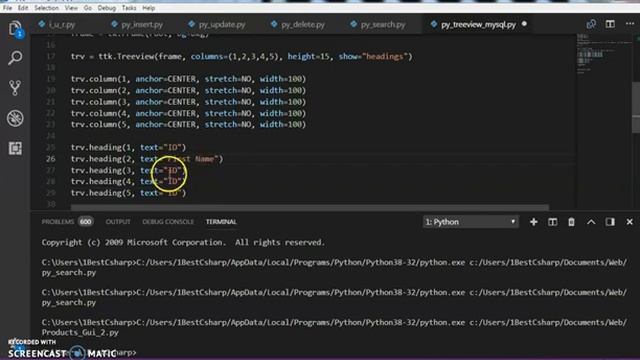
Task: Open the Tasks menu
Action: [129, 8]
